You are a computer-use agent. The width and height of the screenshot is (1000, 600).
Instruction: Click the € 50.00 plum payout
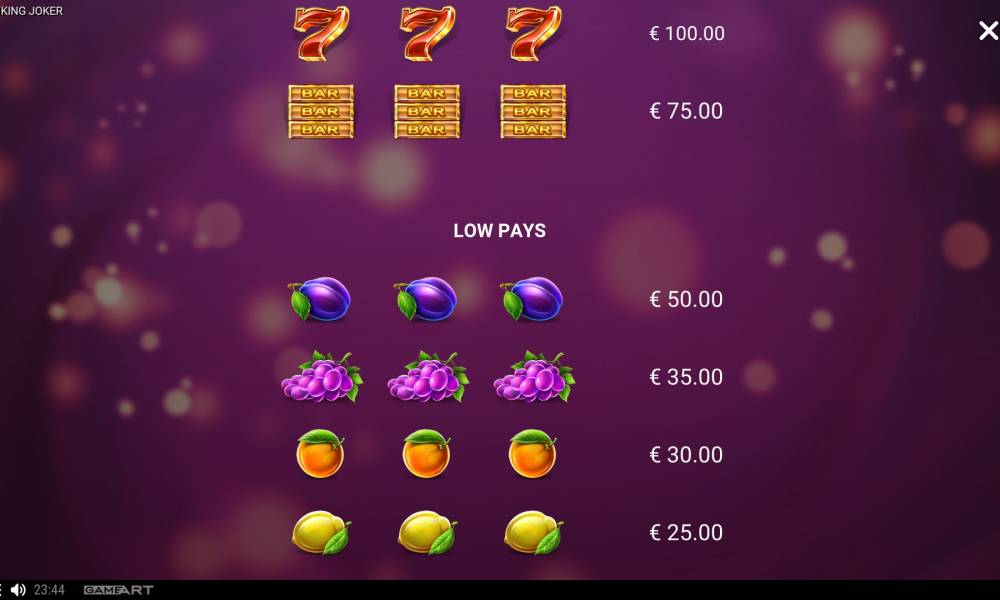point(686,299)
